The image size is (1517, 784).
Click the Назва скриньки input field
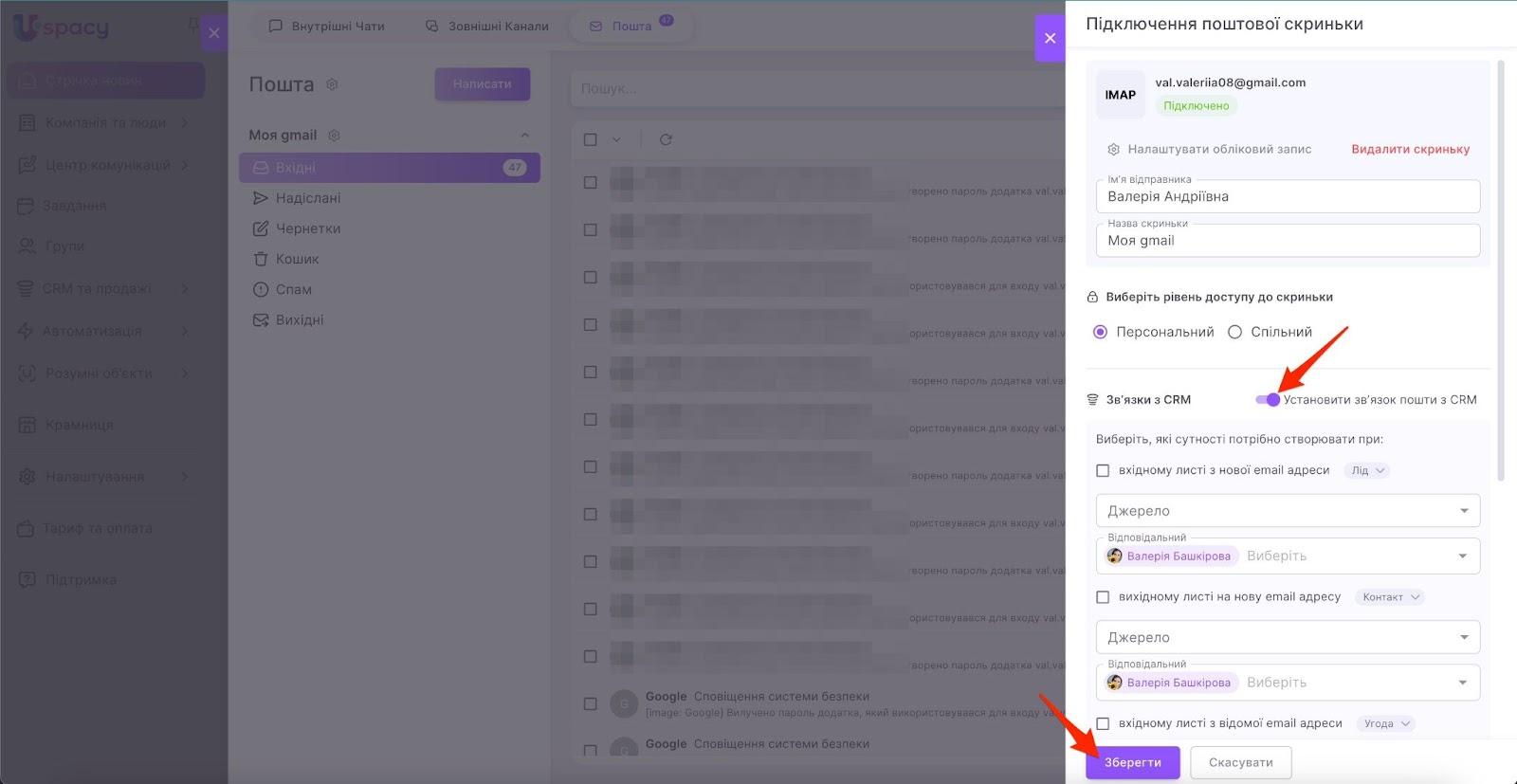tap(1288, 241)
